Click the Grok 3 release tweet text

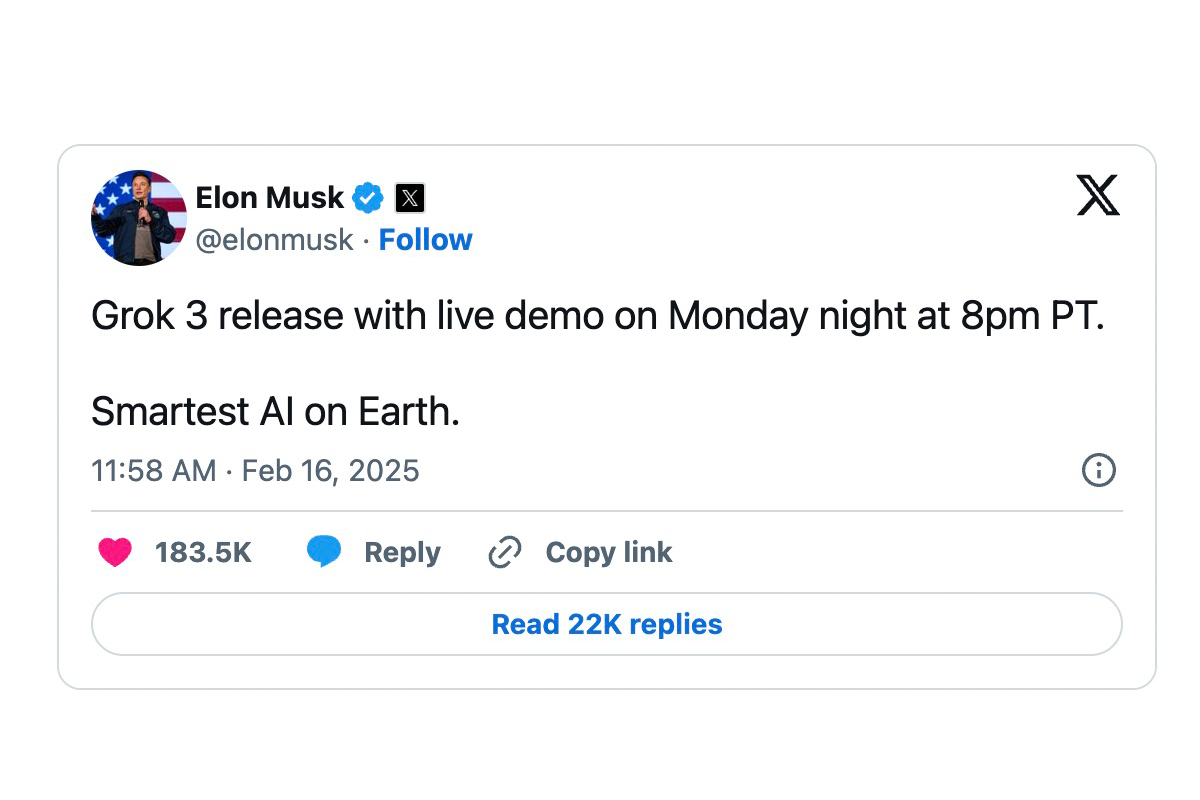[597, 317]
